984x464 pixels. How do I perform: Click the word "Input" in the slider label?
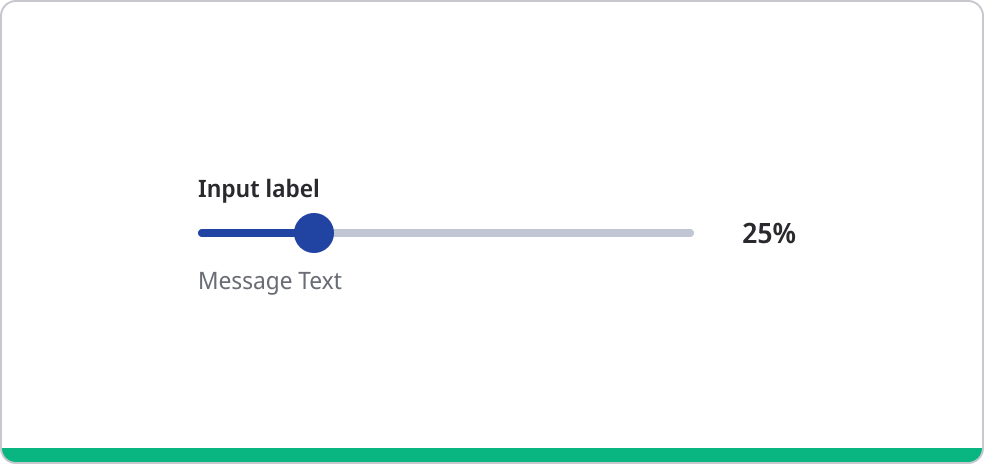click(x=226, y=188)
